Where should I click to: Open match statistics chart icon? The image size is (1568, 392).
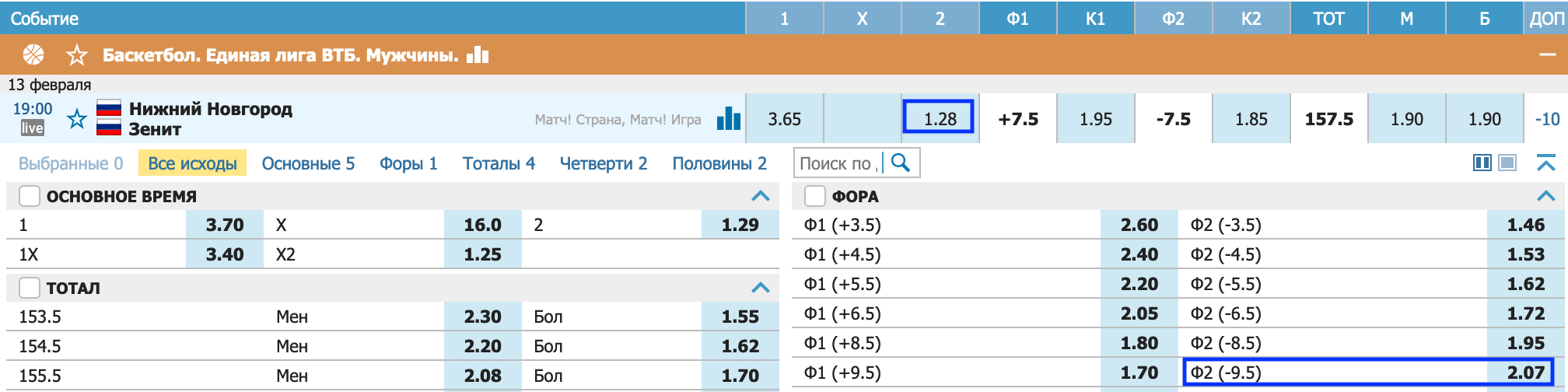[x=729, y=118]
